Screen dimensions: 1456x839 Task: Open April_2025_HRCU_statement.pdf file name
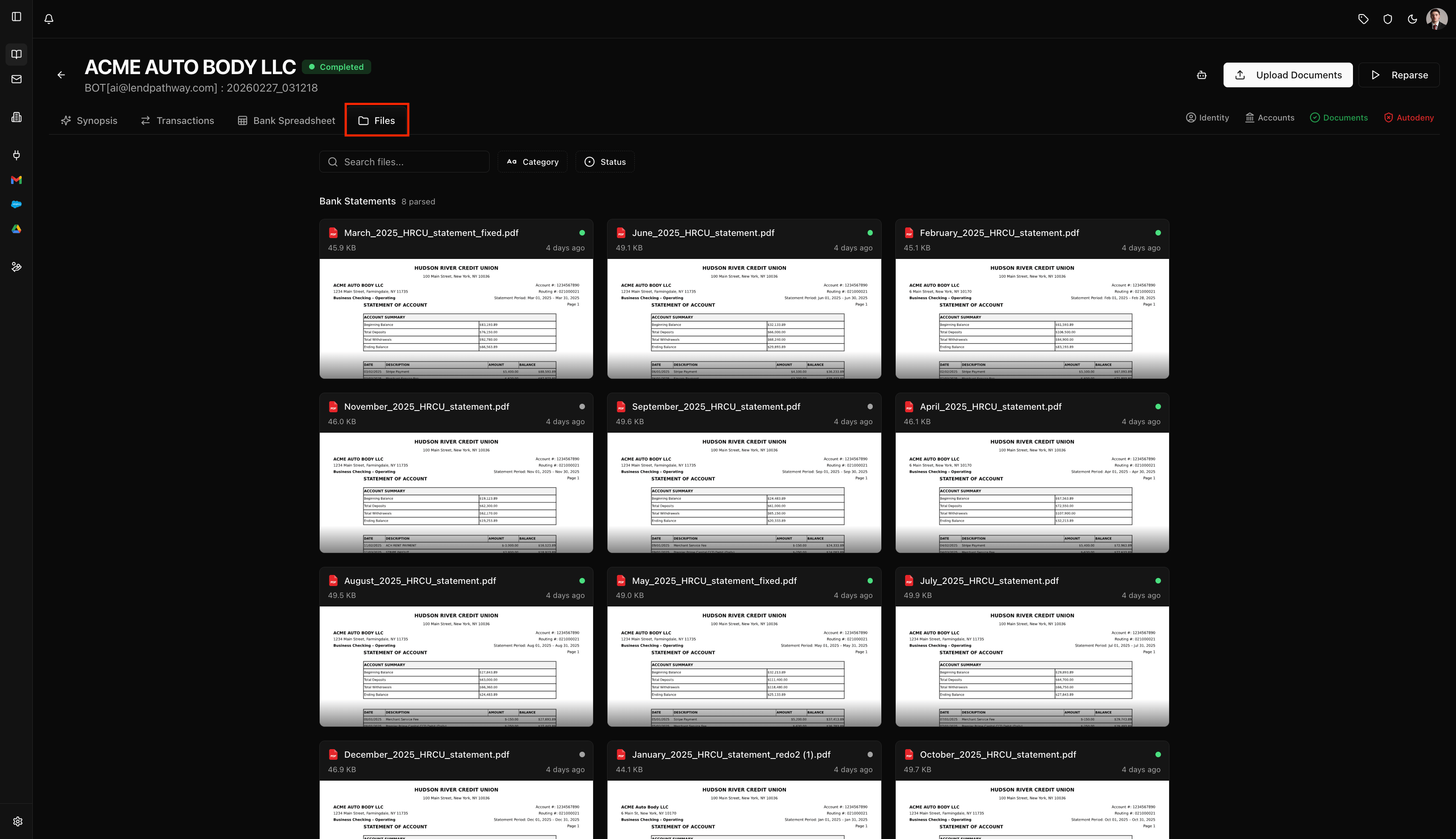pos(991,407)
